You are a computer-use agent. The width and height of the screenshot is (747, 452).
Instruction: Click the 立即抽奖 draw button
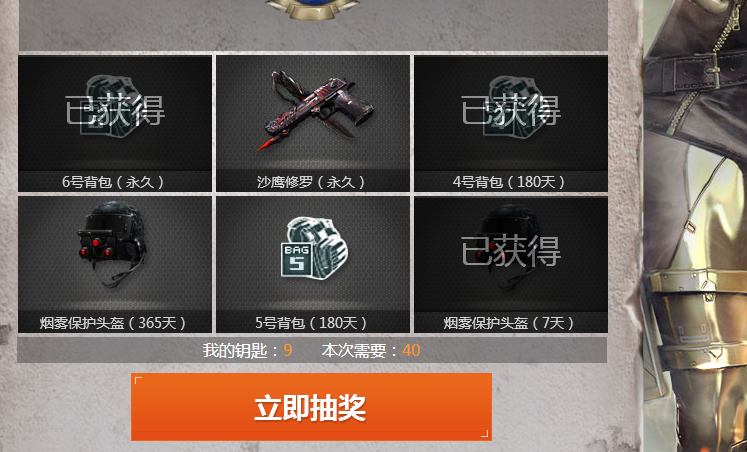[x=312, y=407]
